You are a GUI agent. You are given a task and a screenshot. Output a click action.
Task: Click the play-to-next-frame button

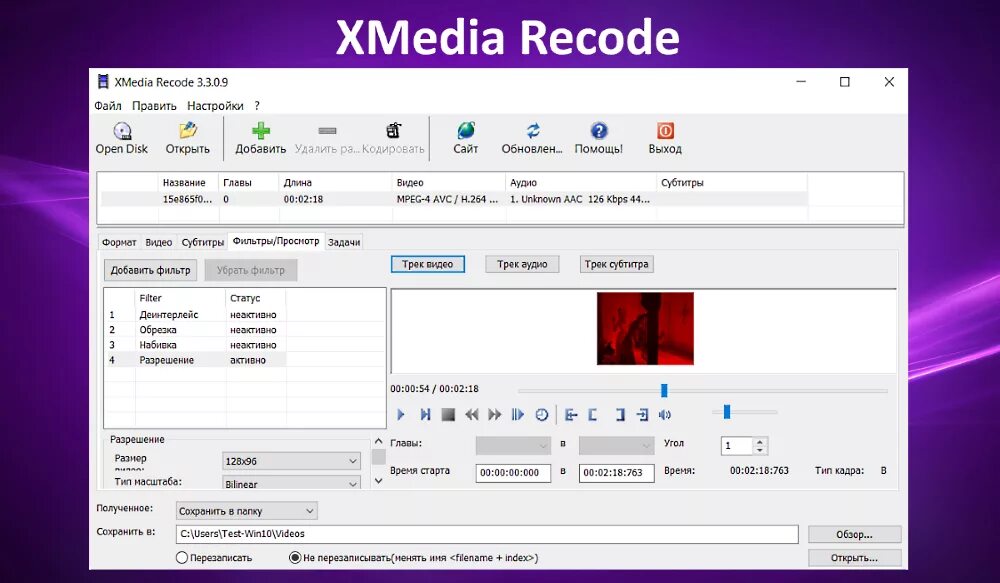coord(425,415)
